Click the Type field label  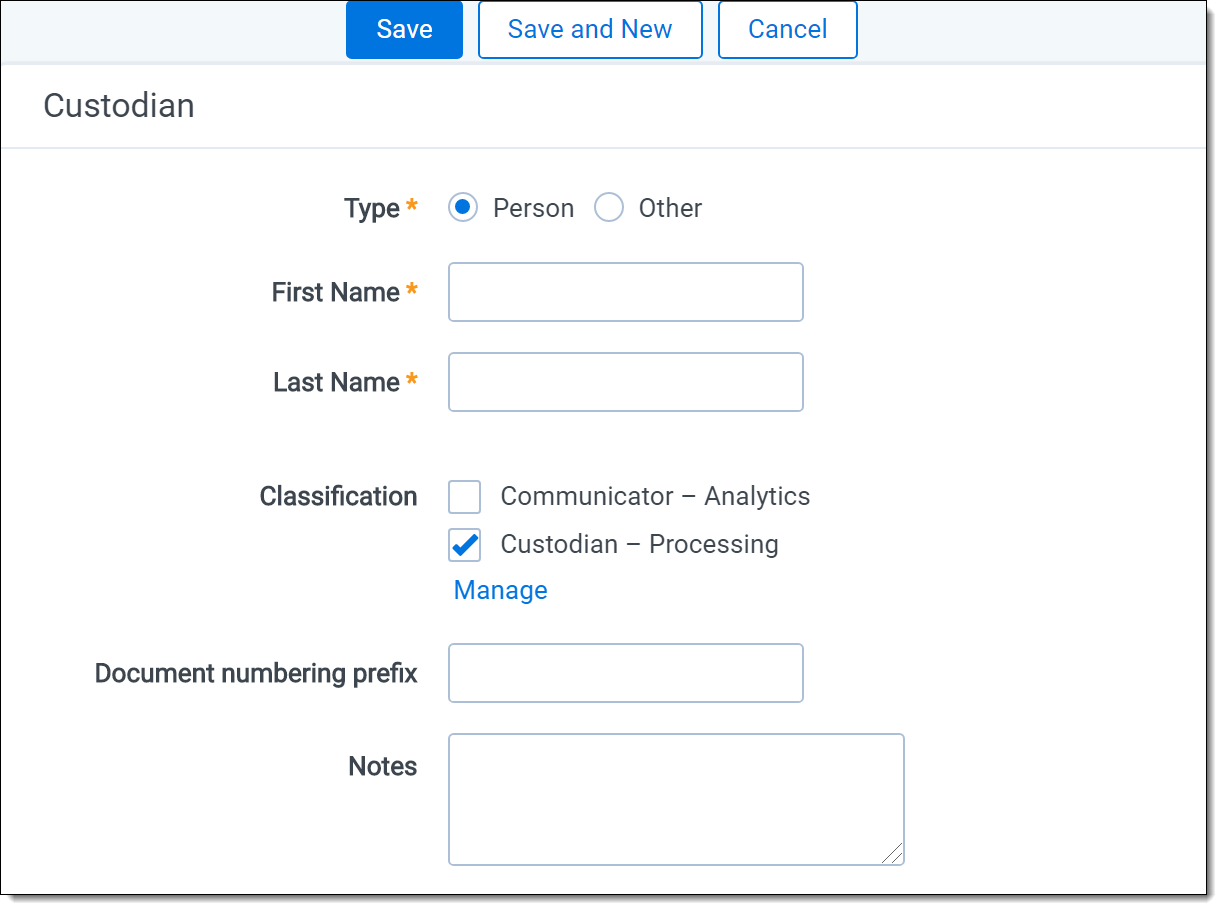pos(371,208)
